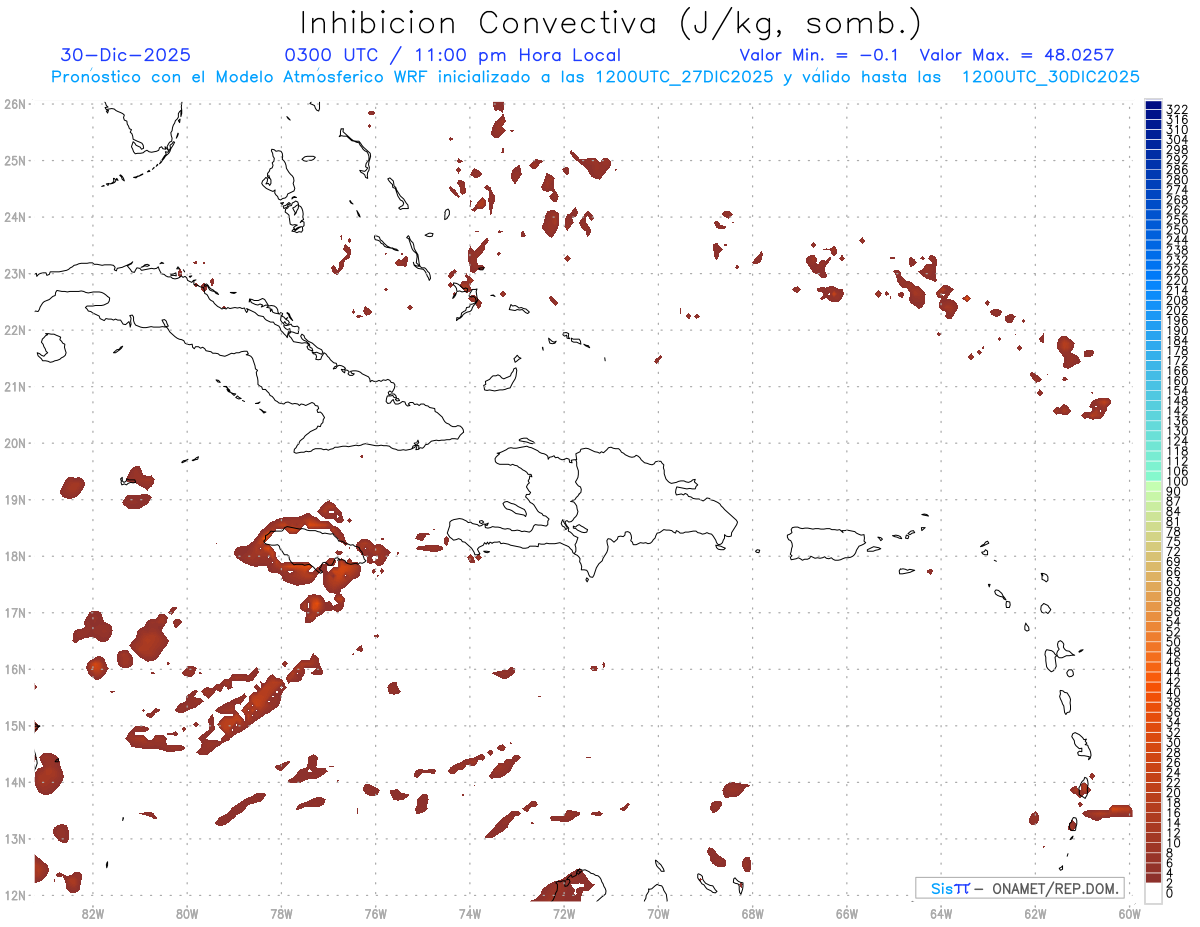1200x927 pixels.
Task: Click the 20N latitude label
Action: tap(15, 443)
